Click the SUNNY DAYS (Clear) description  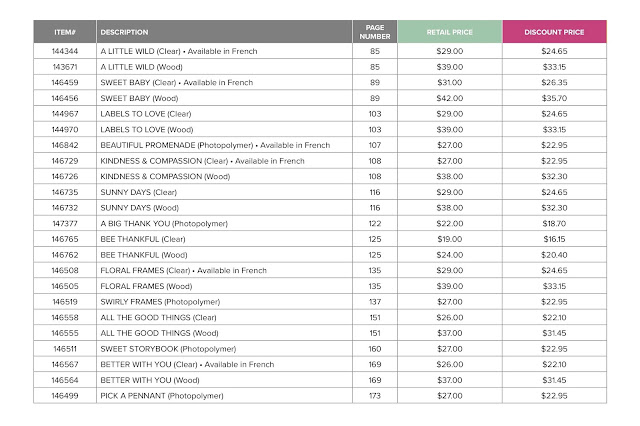[x=139, y=191]
